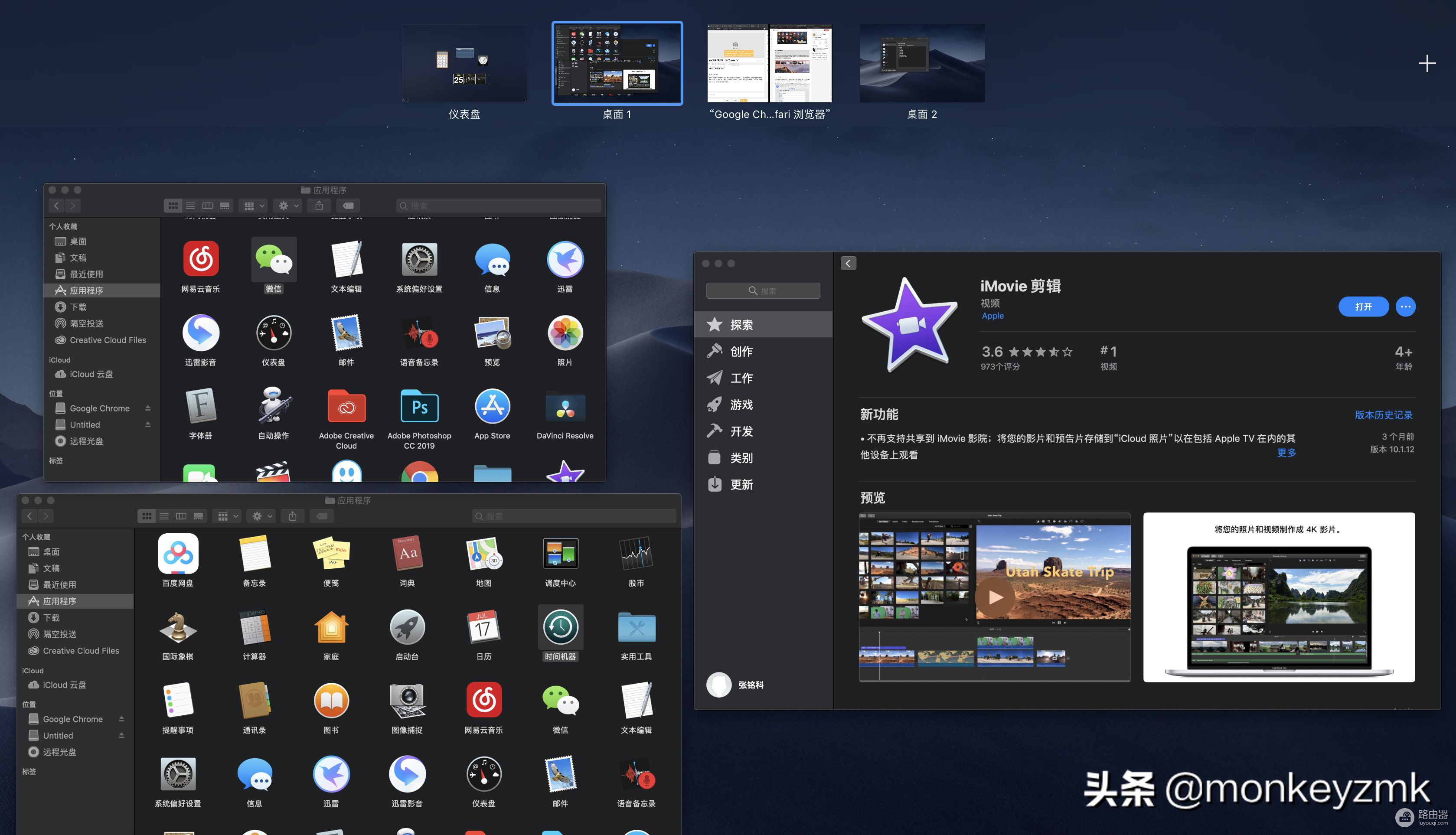Select 探索 tab in App Store sidebar
The height and width of the screenshot is (835, 1456).
click(x=763, y=325)
